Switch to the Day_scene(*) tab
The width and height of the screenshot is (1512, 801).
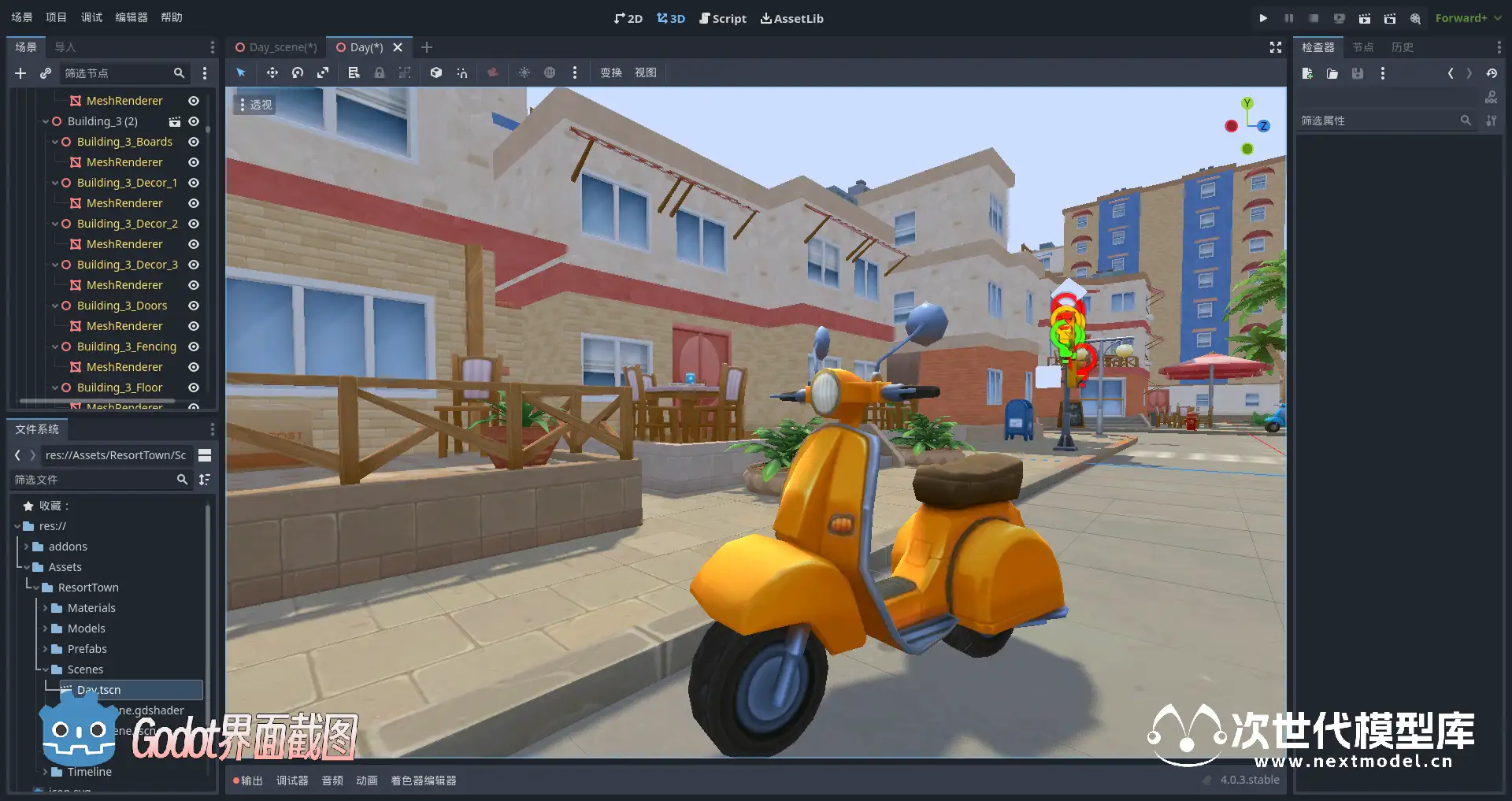point(276,47)
